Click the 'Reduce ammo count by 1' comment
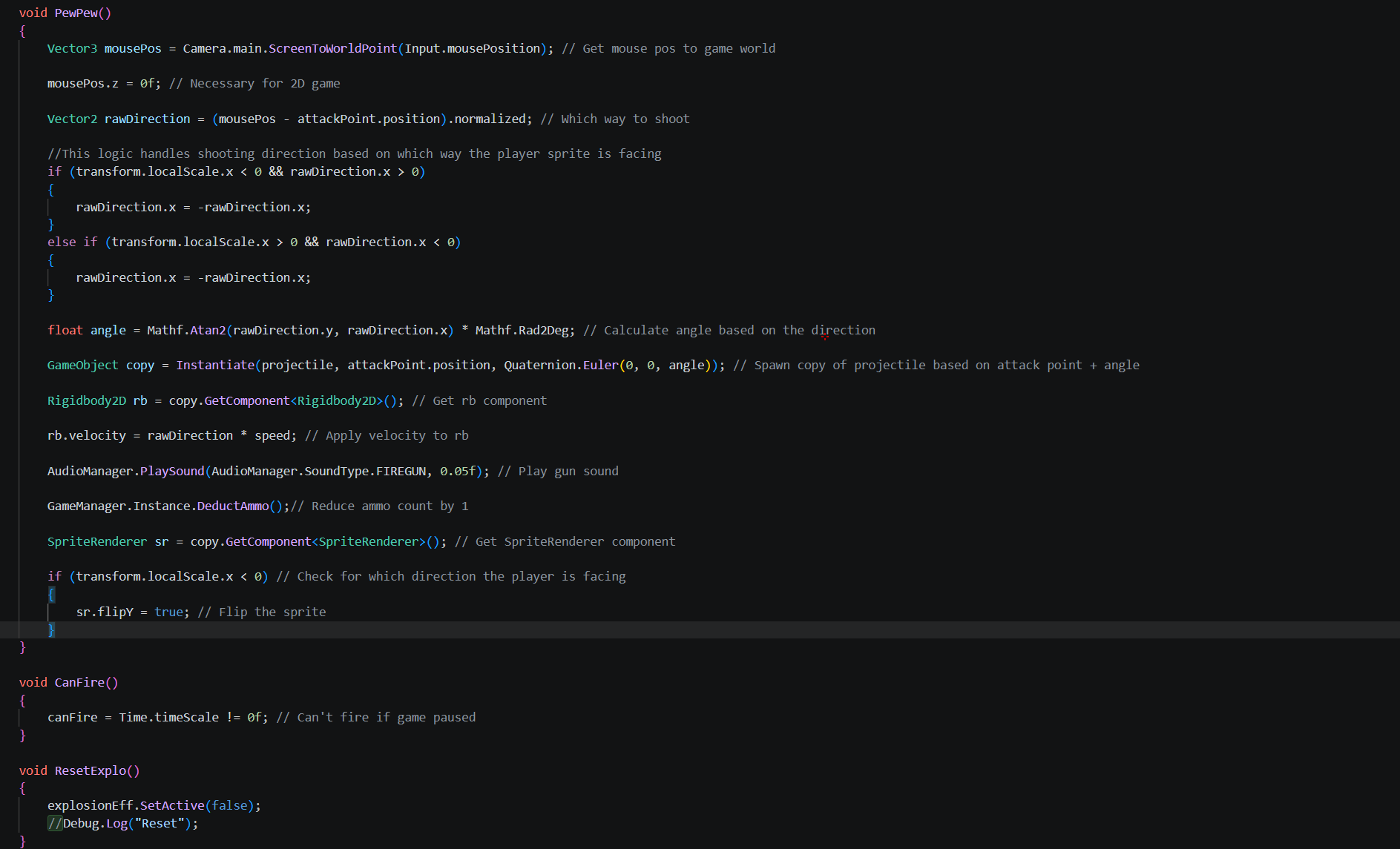 tap(390, 506)
